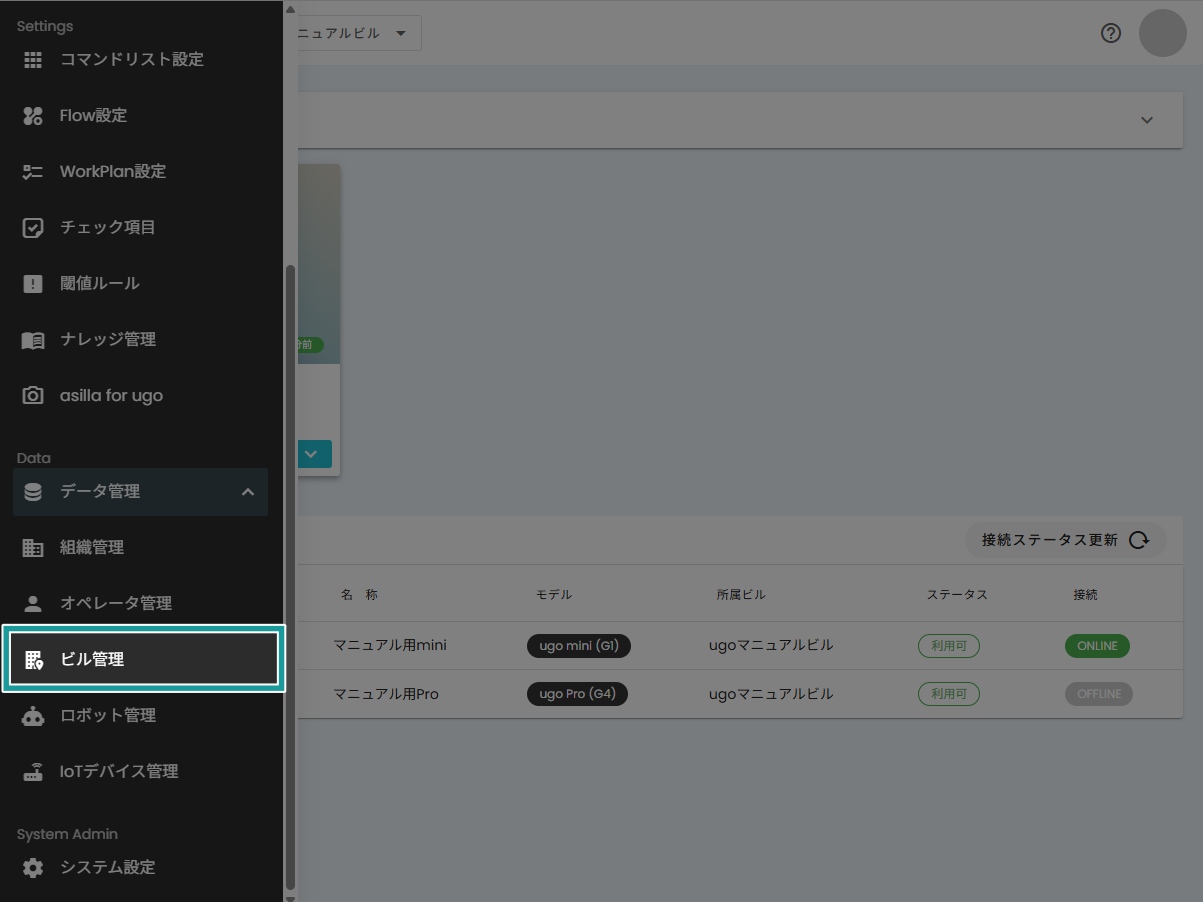The width and height of the screenshot is (1203, 902).
Task: Click the チェック項目 checkbox icon
Action: point(33,228)
